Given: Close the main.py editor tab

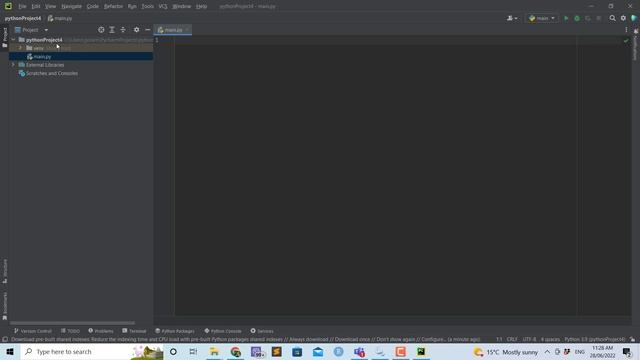Looking at the screenshot, I should click(x=187, y=30).
